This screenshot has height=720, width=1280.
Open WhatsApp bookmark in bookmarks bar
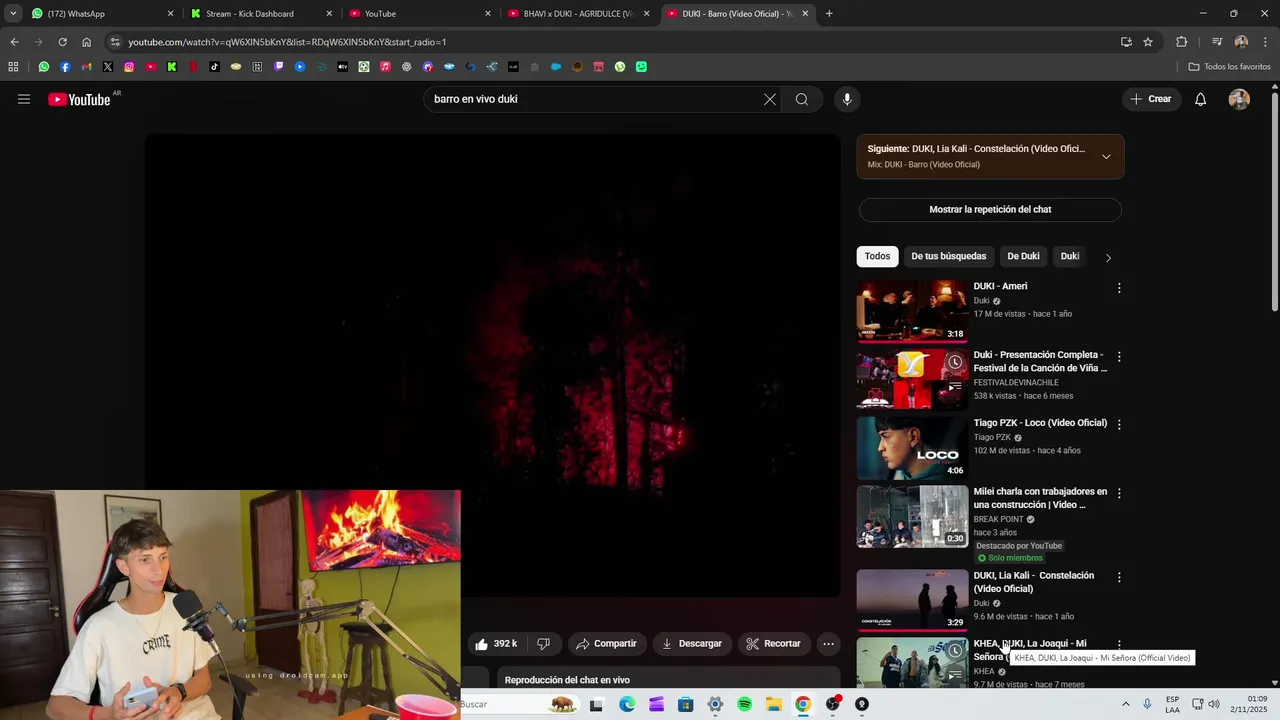pyautogui.click(x=44, y=67)
